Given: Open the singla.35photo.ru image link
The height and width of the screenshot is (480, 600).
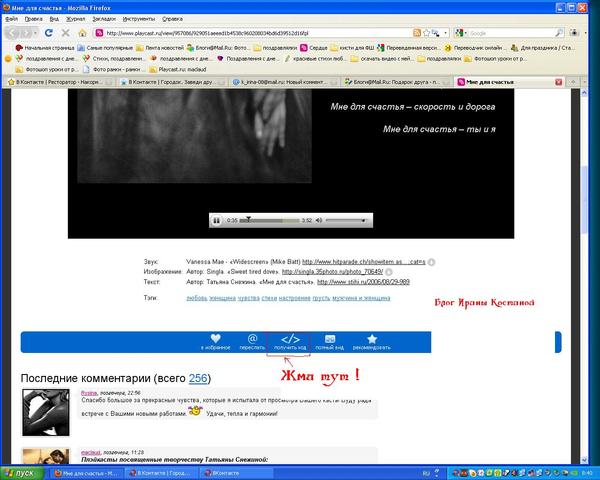Looking at the screenshot, I should pos(332,272).
